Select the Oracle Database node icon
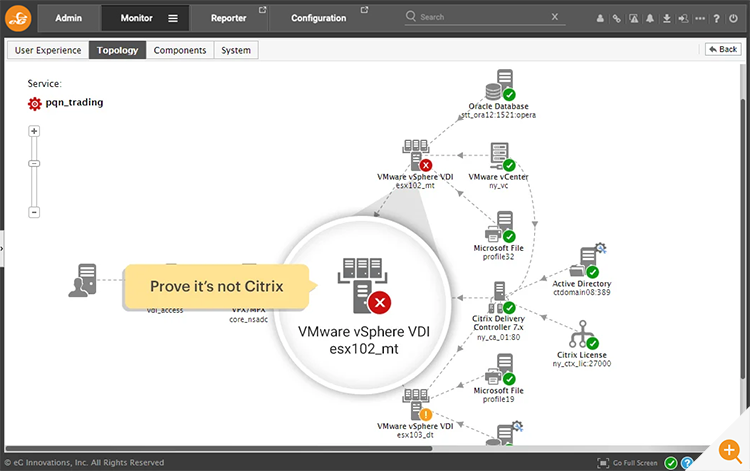Viewport: 750px width, 471px height. (500, 85)
